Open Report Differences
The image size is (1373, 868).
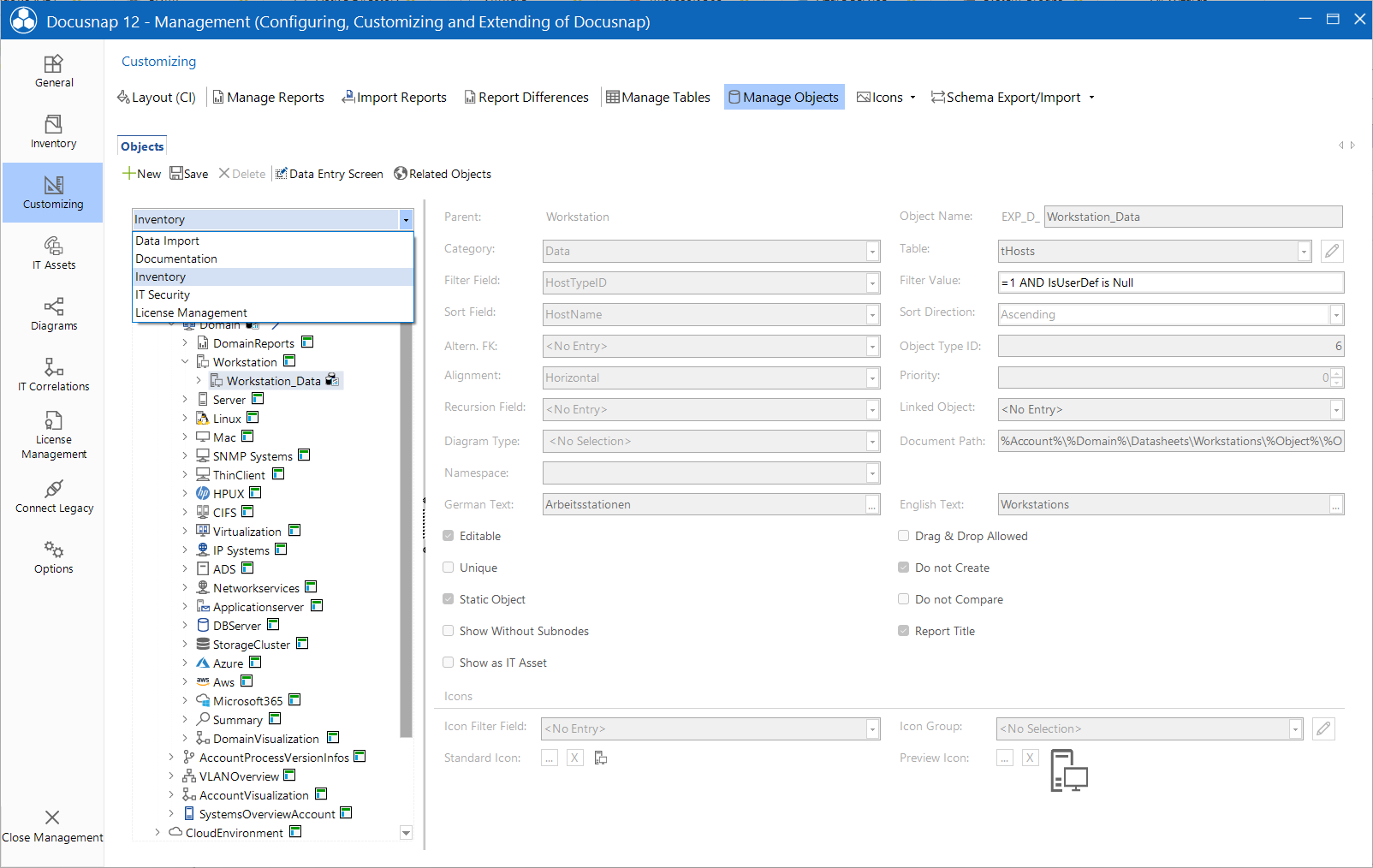(526, 98)
